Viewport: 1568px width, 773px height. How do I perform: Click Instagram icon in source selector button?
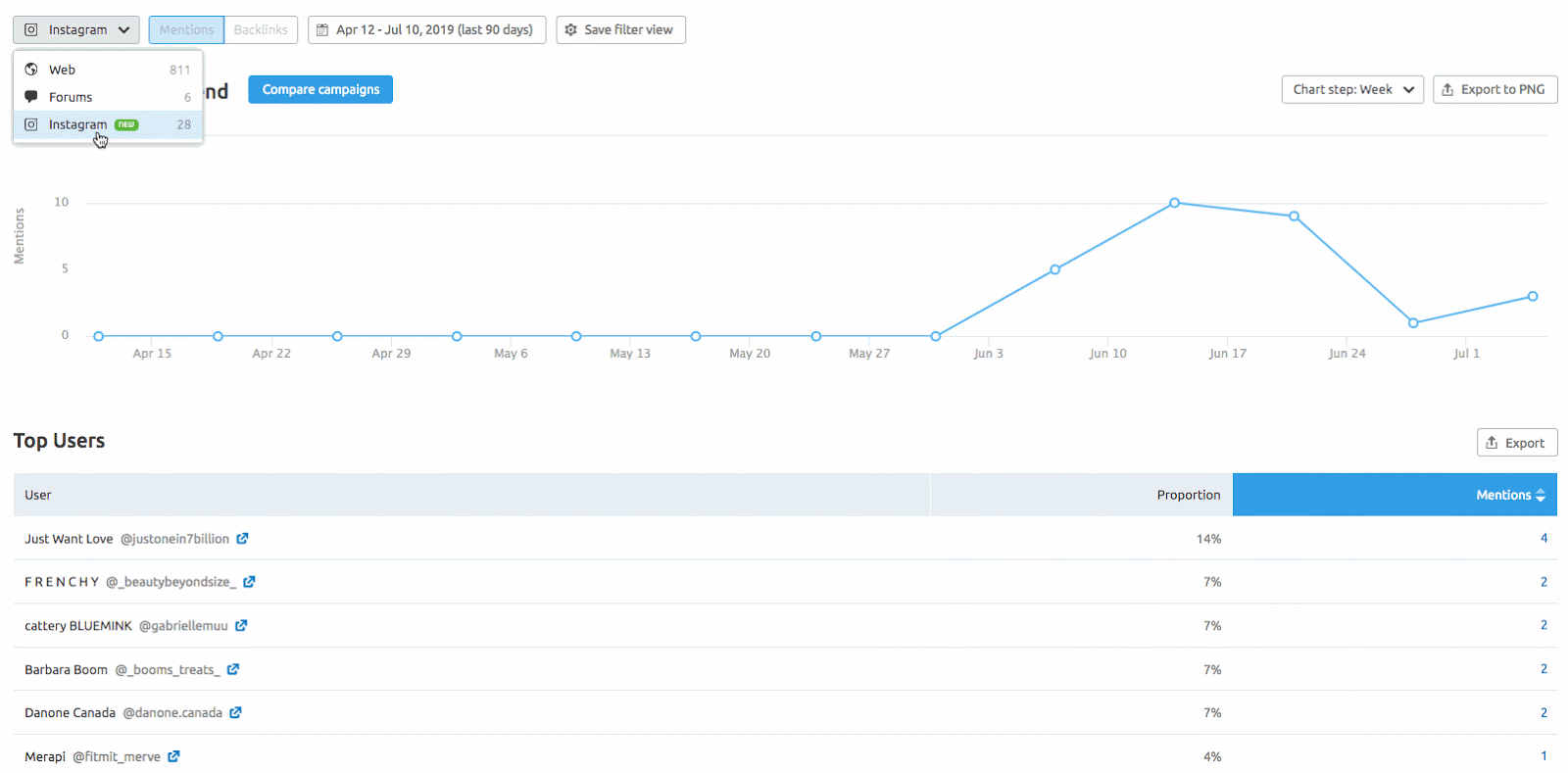tap(31, 30)
